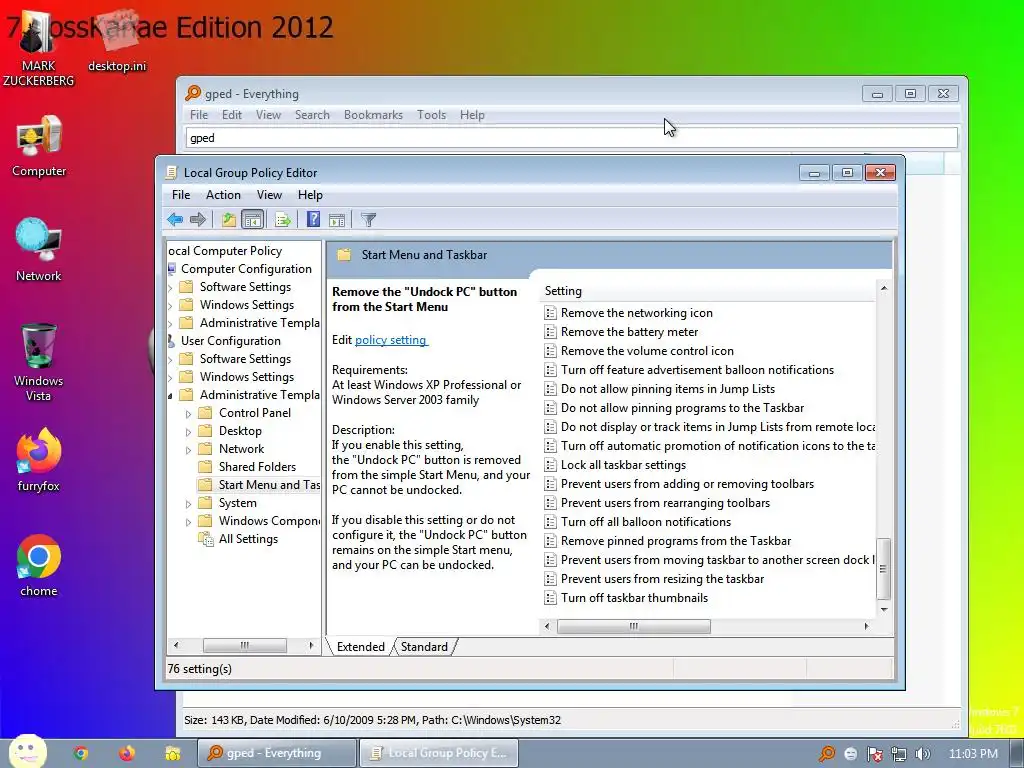Click the Remove the battery meter policy icon
The width and height of the screenshot is (1024, 768).
(551, 332)
